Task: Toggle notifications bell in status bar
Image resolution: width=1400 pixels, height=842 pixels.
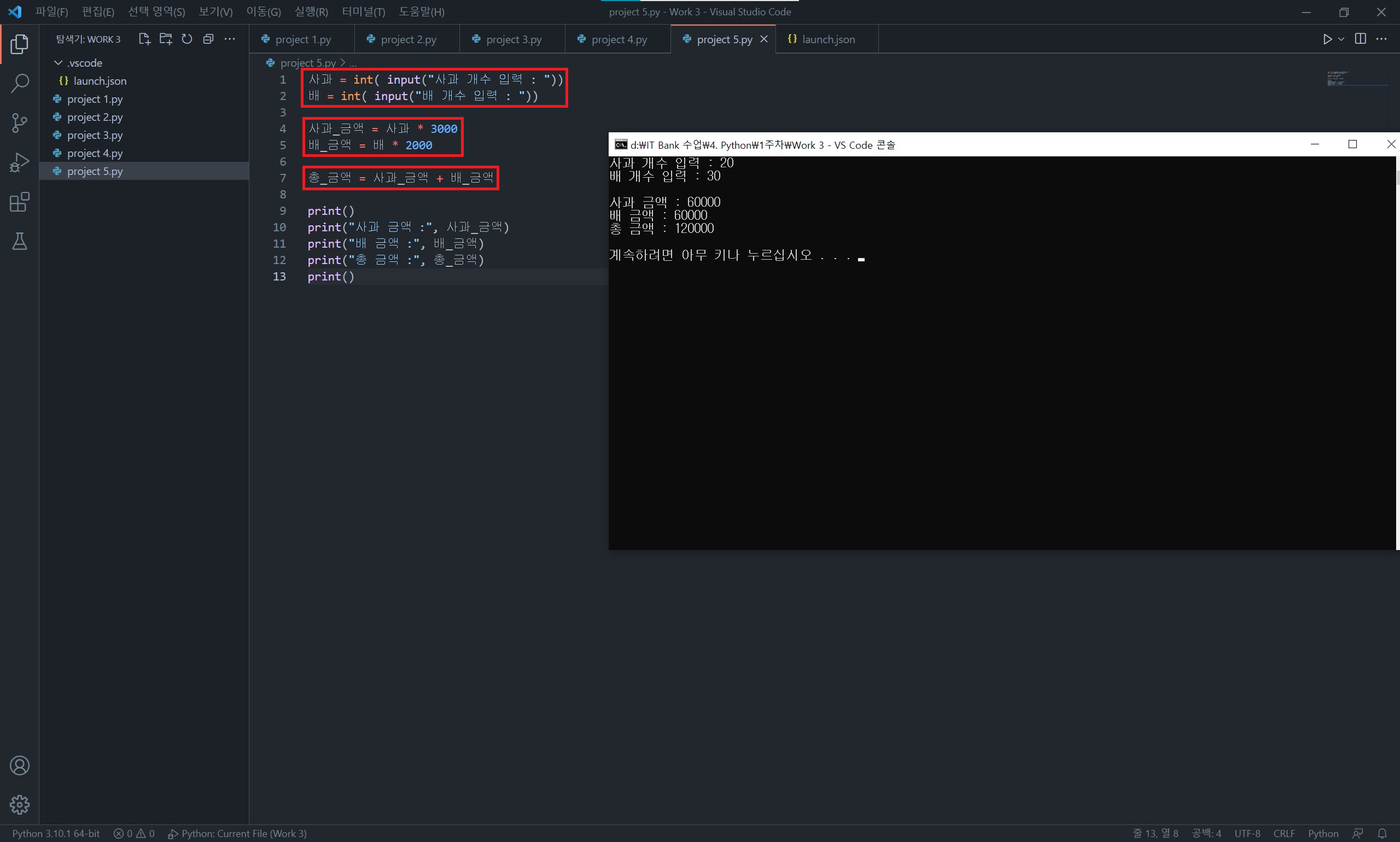Action: coord(1382,833)
